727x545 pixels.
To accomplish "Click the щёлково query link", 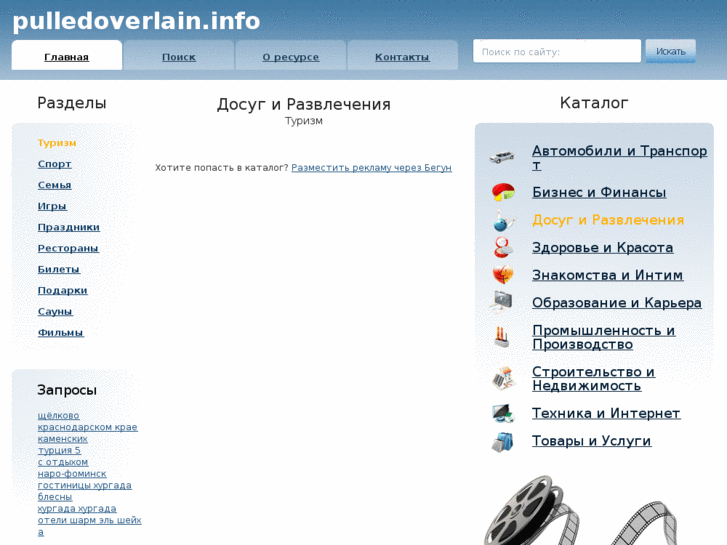I will (58, 415).
